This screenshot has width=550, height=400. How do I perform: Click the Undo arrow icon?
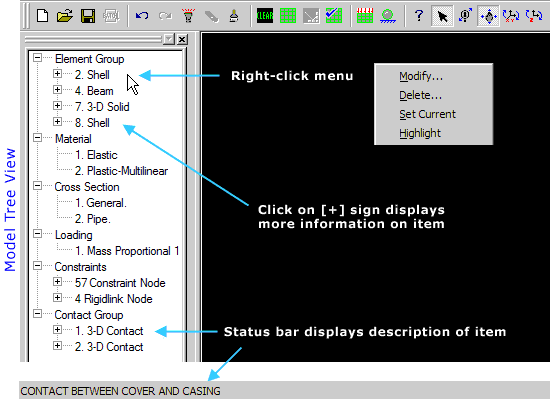coord(142,16)
